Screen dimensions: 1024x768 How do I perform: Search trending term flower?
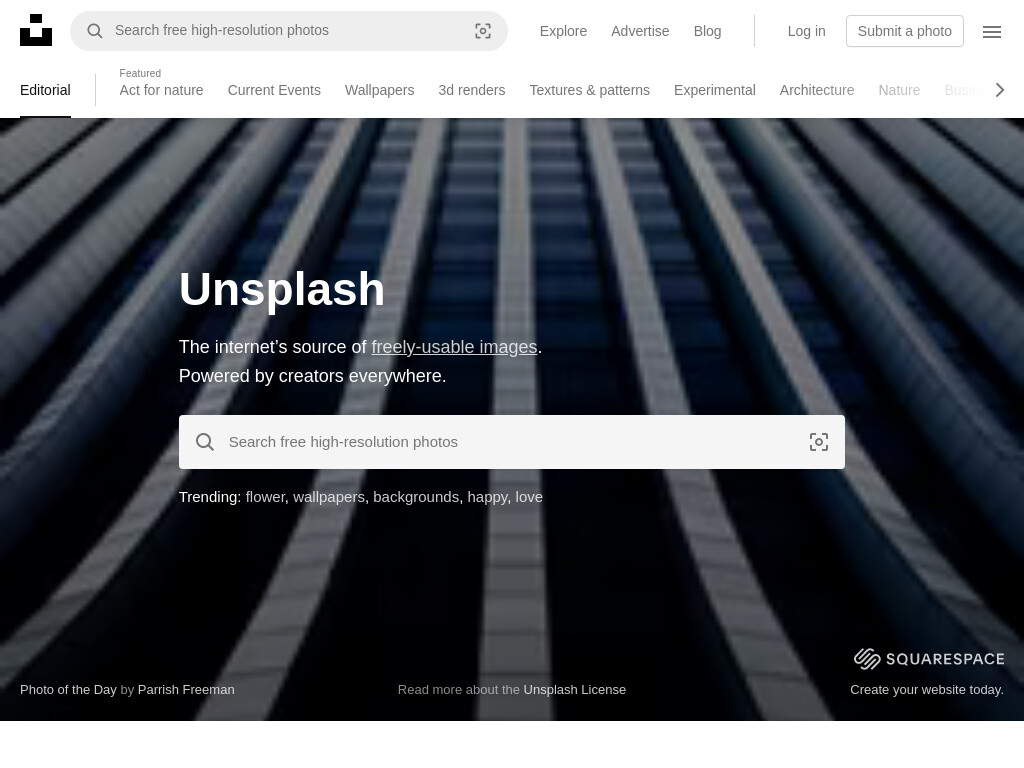pyautogui.click(x=265, y=497)
